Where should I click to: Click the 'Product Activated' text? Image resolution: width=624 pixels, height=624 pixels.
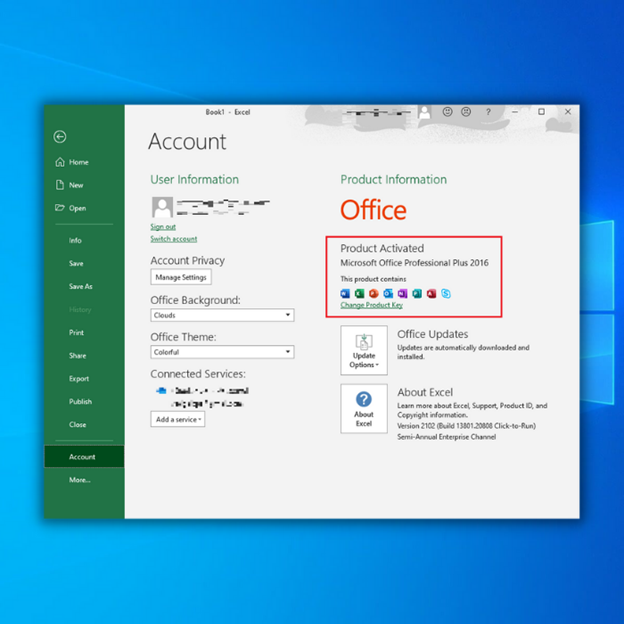(x=382, y=248)
